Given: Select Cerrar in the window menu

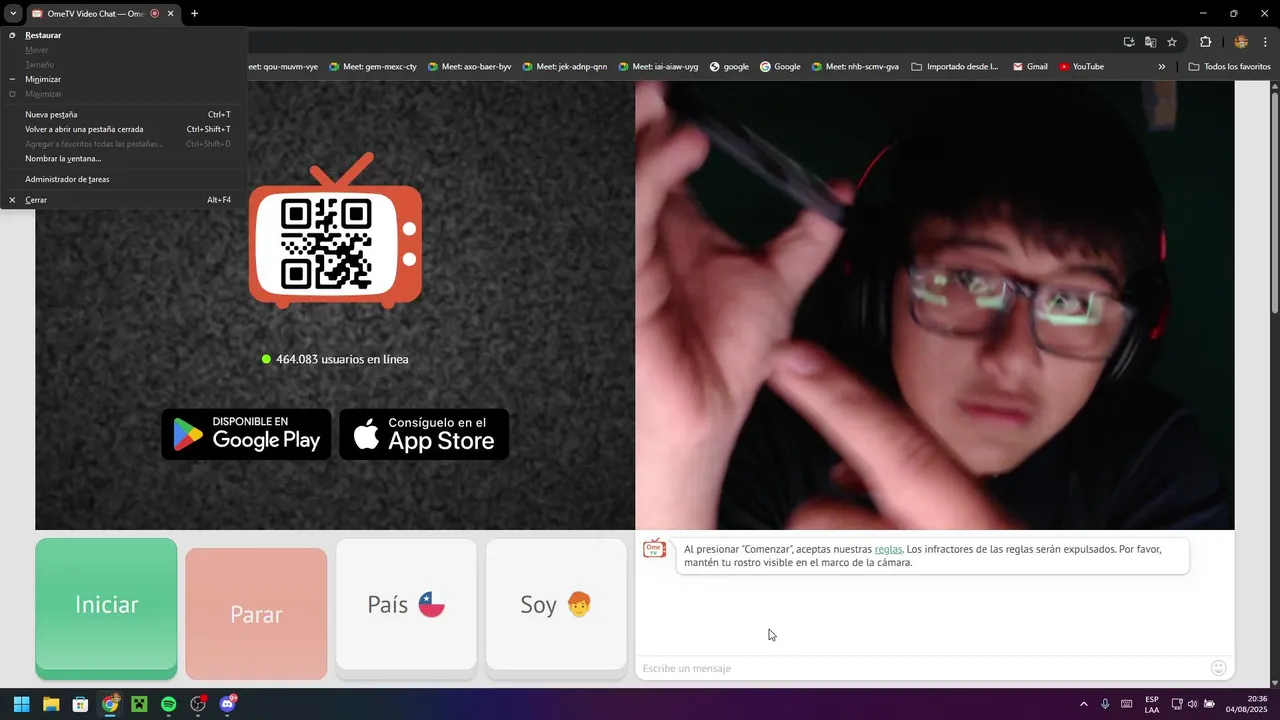Looking at the screenshot, I should point(124,200).
